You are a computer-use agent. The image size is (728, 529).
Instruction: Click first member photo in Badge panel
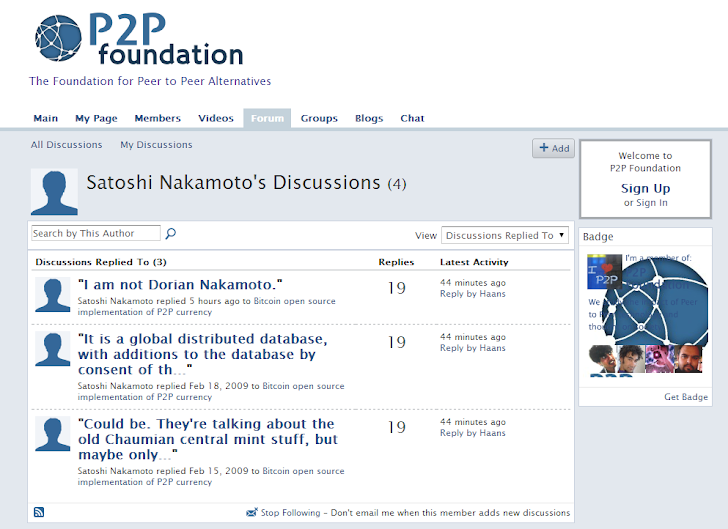[x=602, y=359]
